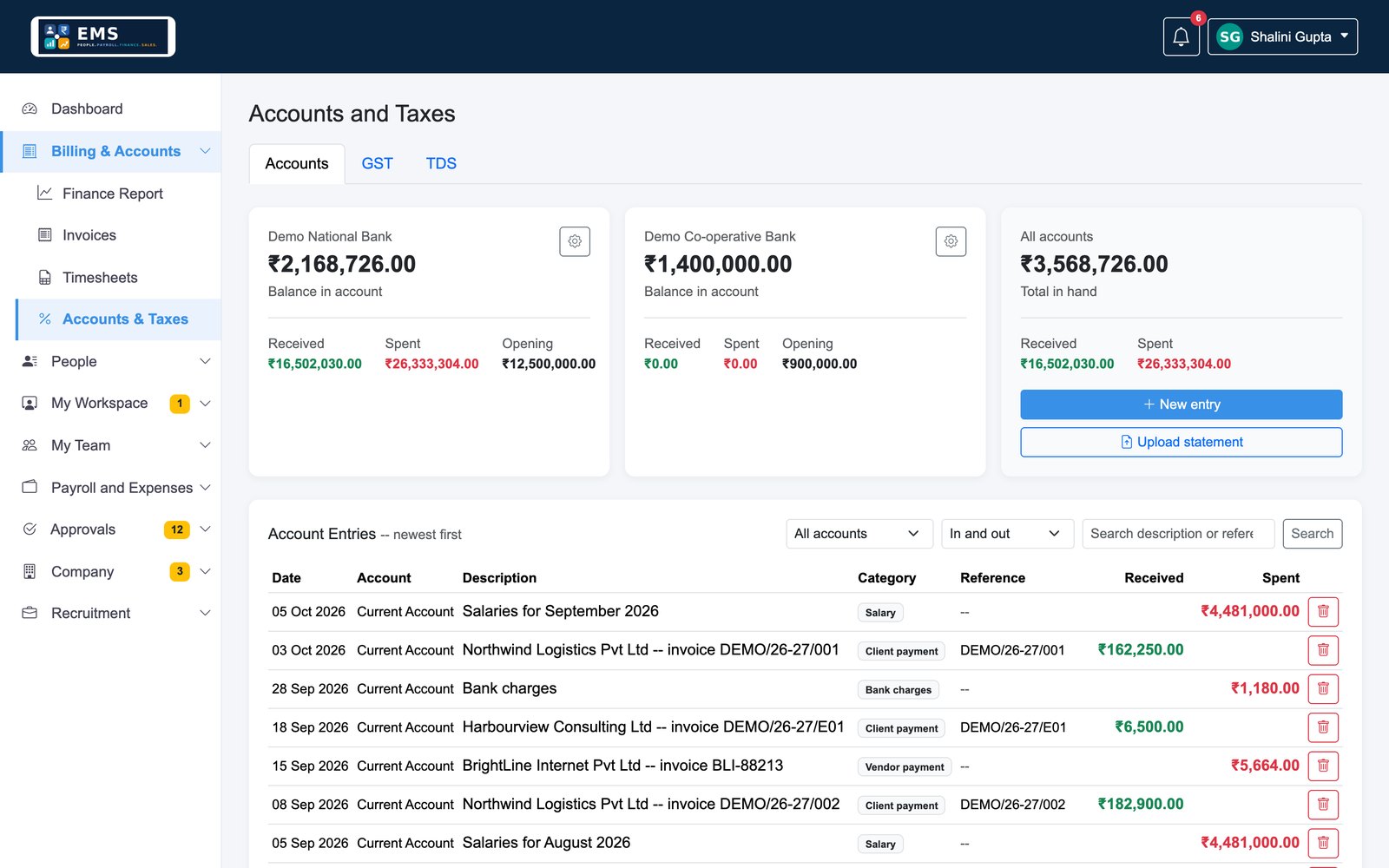Expand the Company menu
The image size is (1389, 868).
click(205, 571)
